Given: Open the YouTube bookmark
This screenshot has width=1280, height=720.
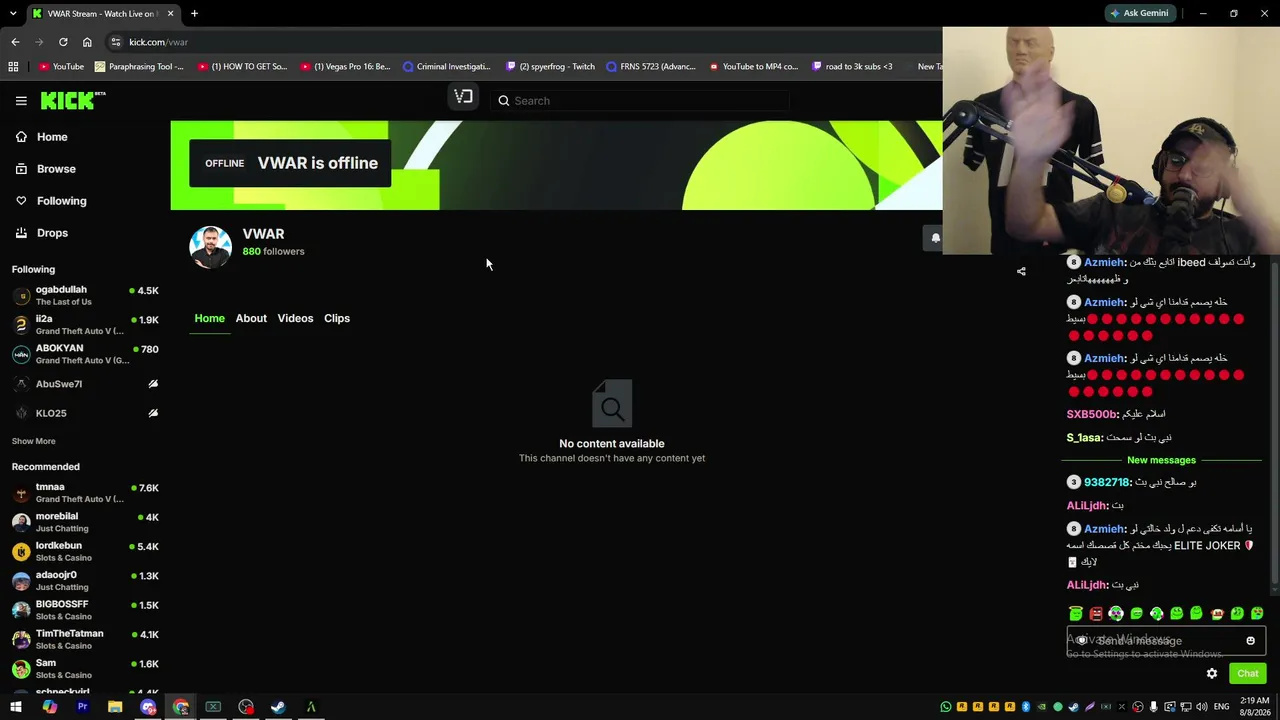Looking at the screenshot, I should (x=62, y=67).
